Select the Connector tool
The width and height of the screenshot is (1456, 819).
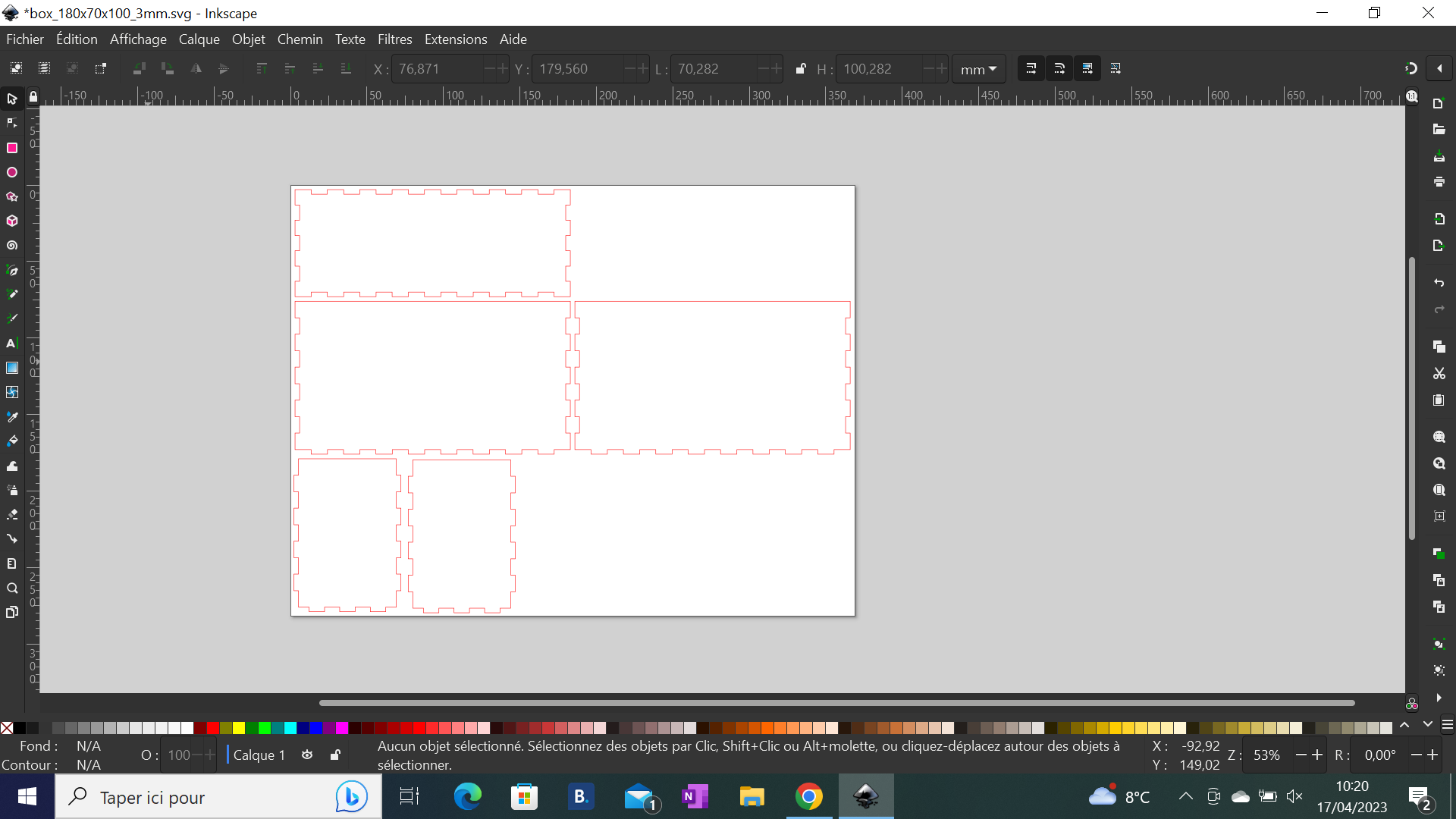coord(12,538)
